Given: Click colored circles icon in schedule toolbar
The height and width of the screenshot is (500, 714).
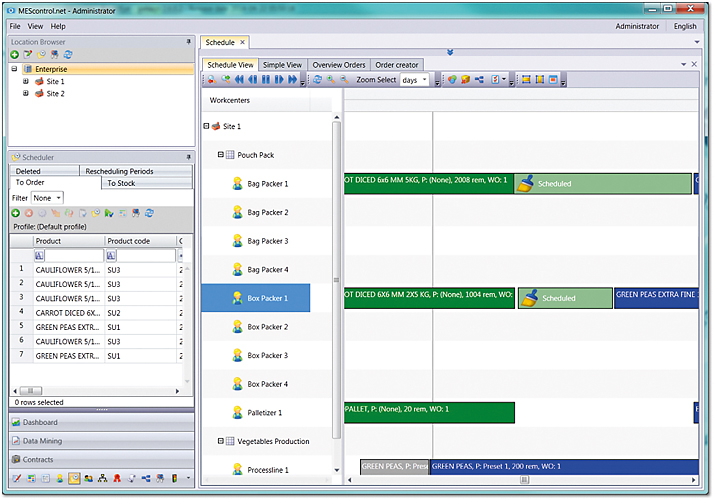Looking at the screenshot, I should 452,80.
